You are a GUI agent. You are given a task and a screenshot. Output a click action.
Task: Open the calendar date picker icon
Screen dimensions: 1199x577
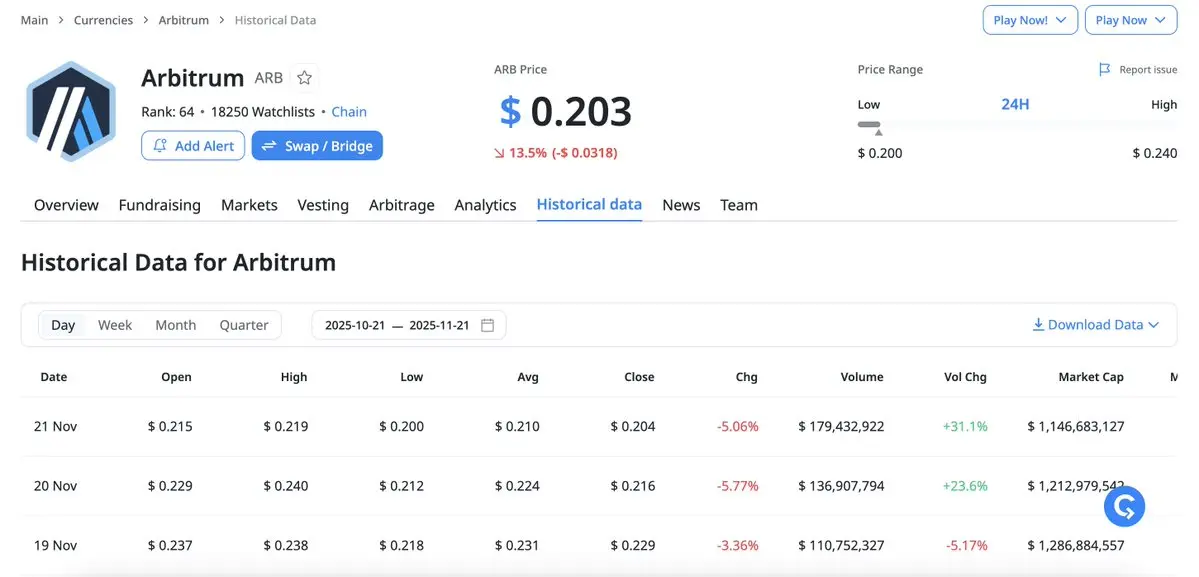488,325
